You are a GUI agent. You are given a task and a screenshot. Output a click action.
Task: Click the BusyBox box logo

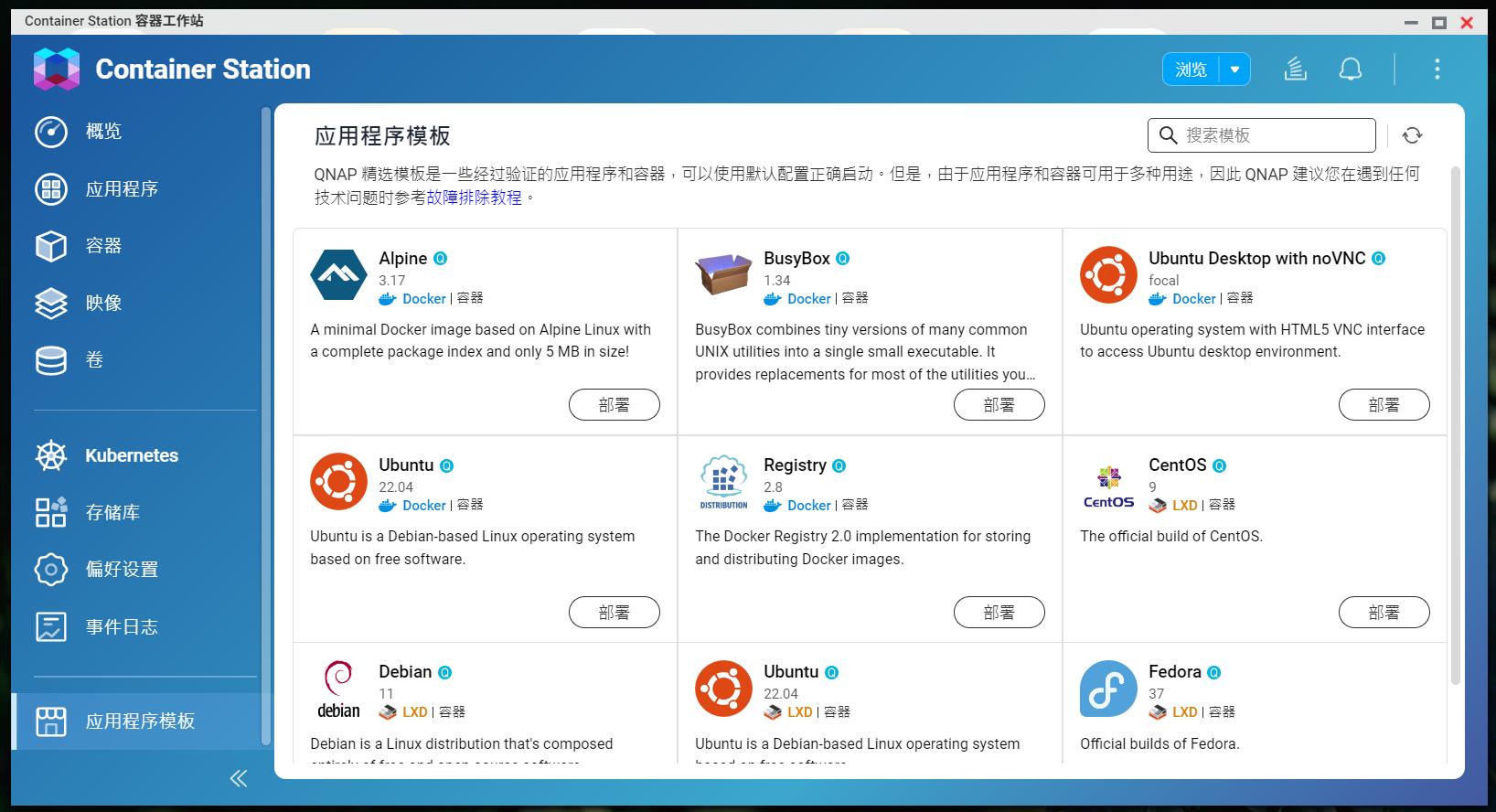point(723,274)
